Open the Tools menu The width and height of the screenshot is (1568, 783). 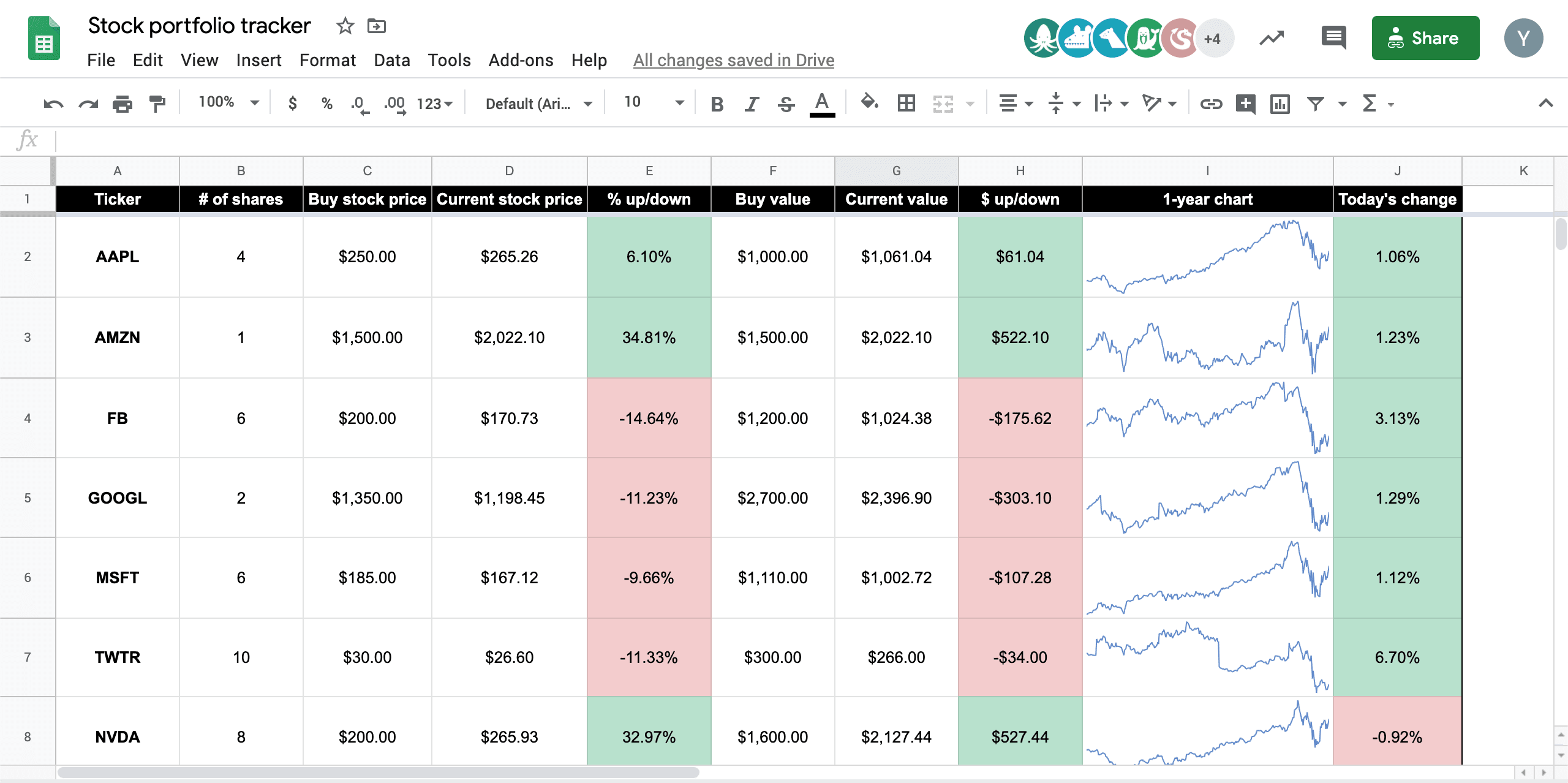(x=449, y=60)
